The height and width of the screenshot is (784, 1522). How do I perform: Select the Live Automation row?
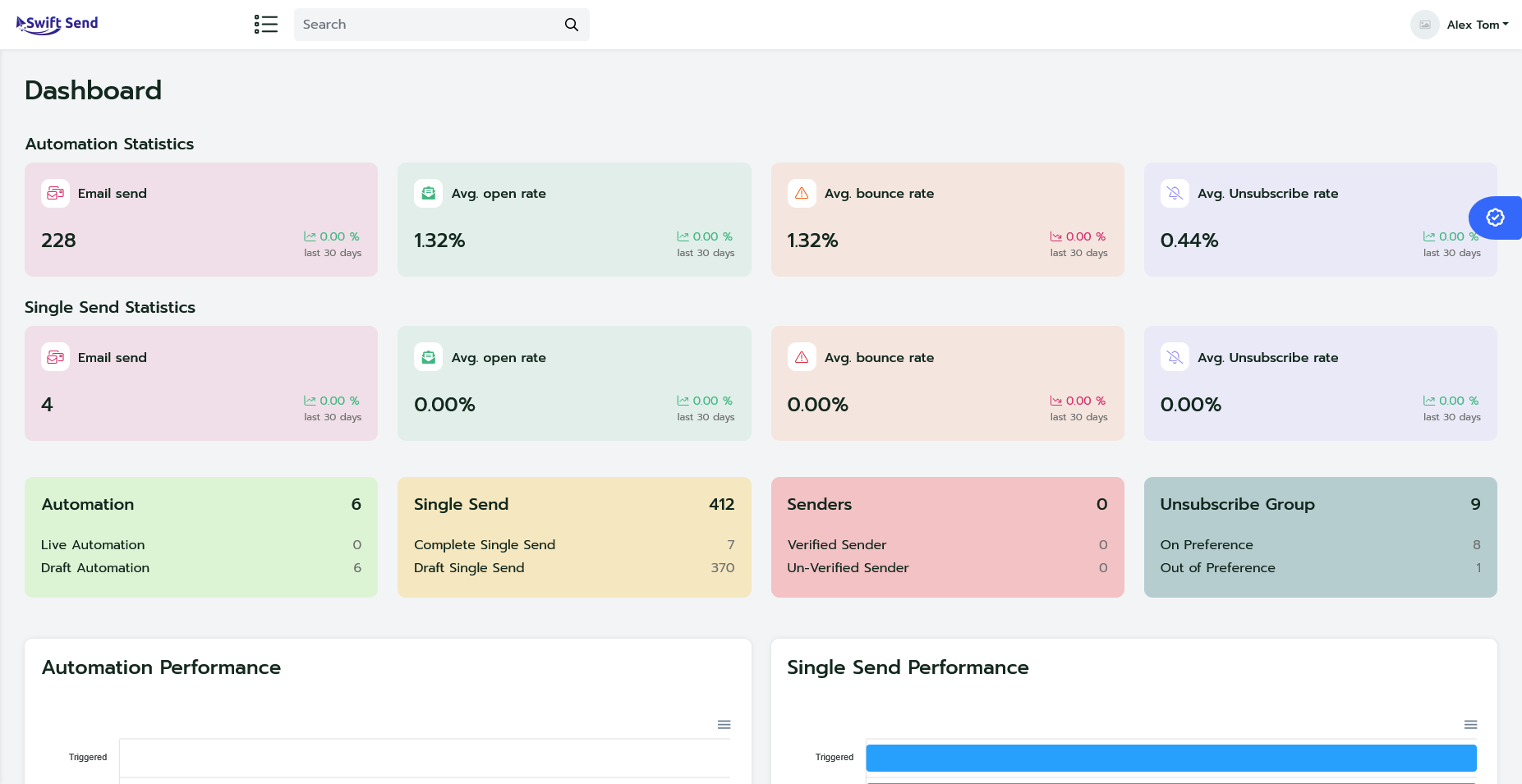coord(201,545)
